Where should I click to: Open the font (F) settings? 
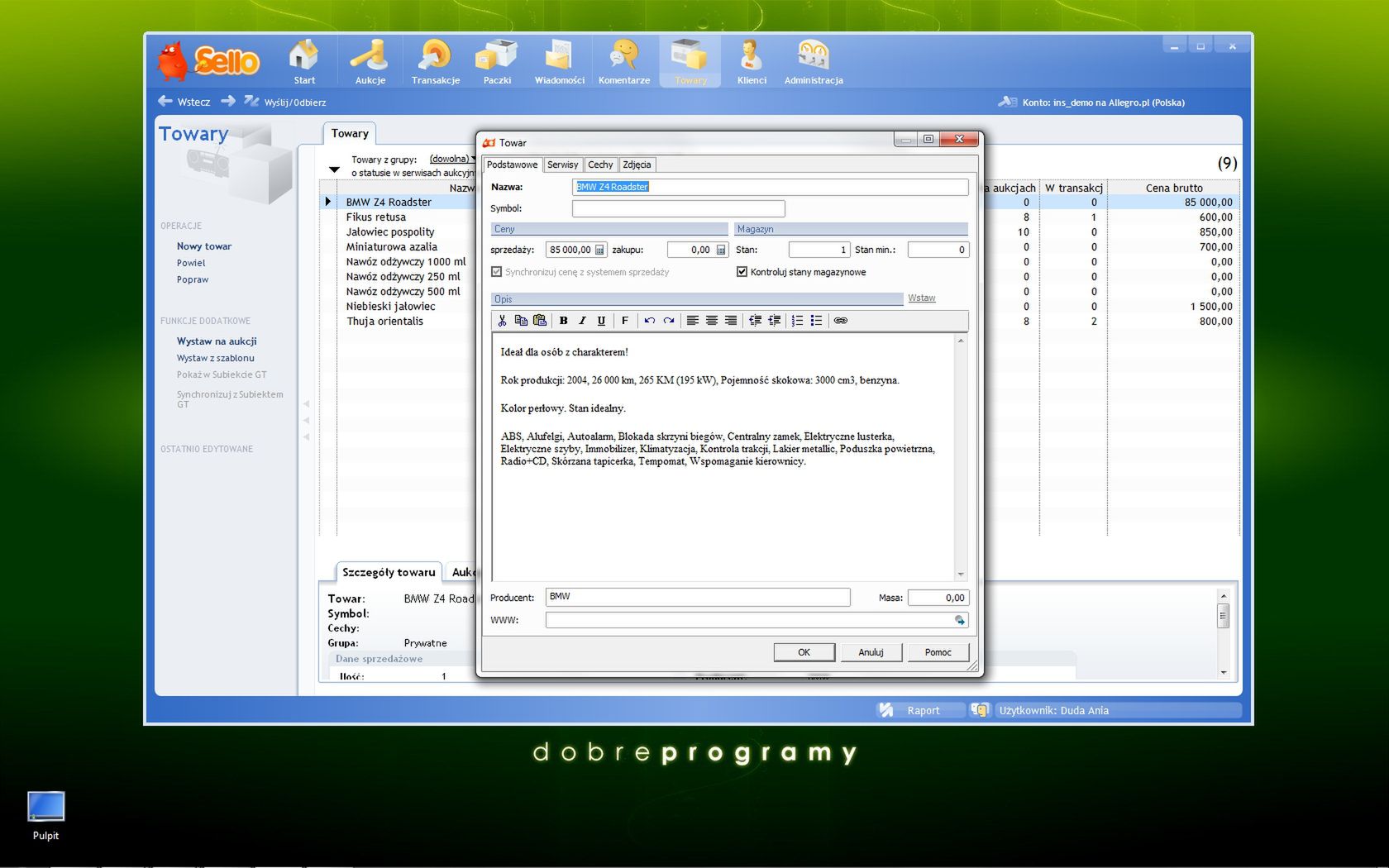pos(625,321)
